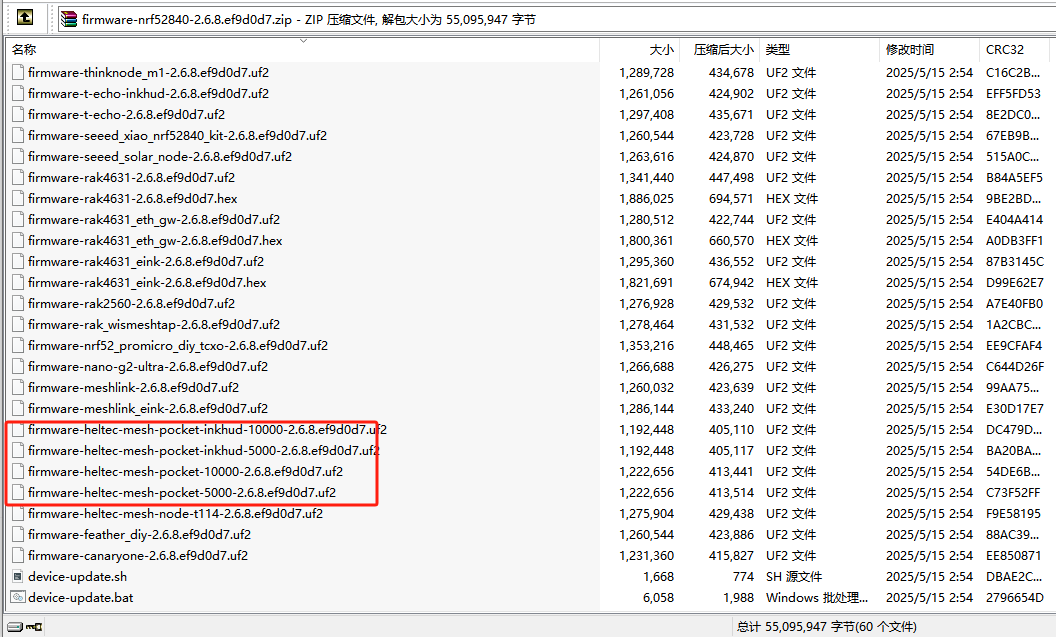Click the key password icon in status bar

click(x=34, y=627)
